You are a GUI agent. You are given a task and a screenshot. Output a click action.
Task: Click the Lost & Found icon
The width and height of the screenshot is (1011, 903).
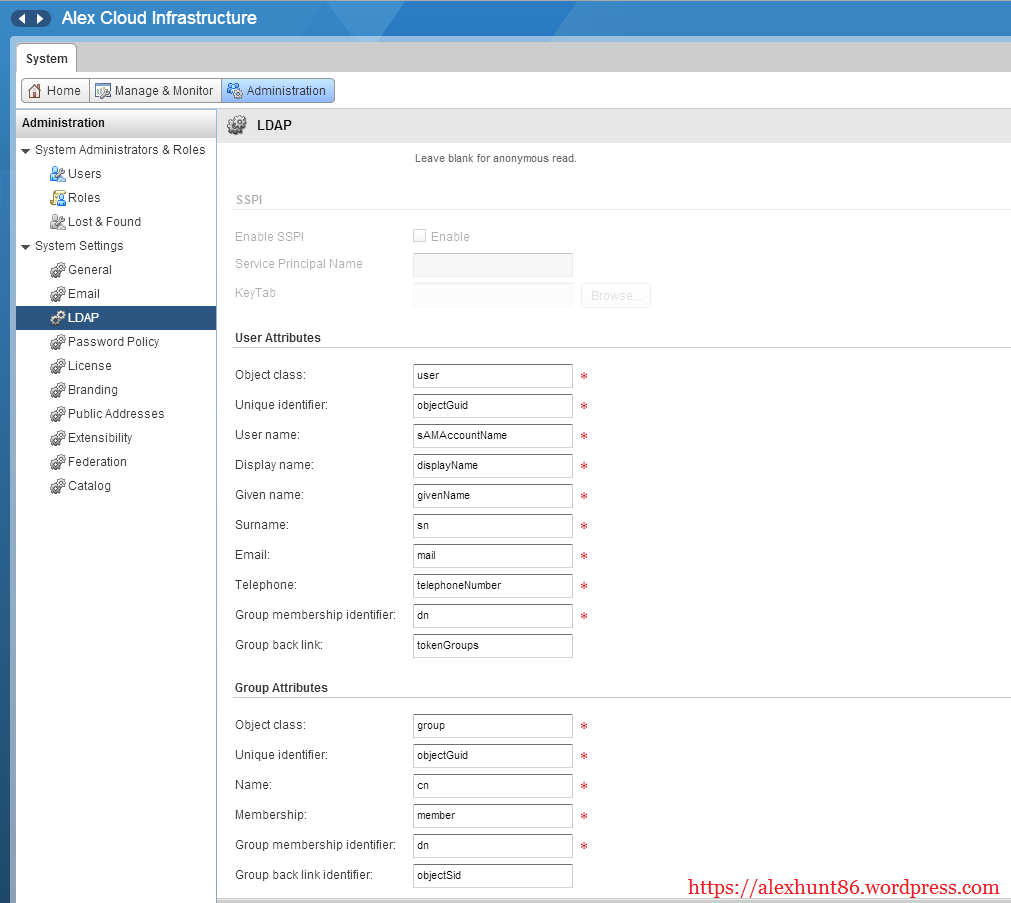click(x=58, y=222)
